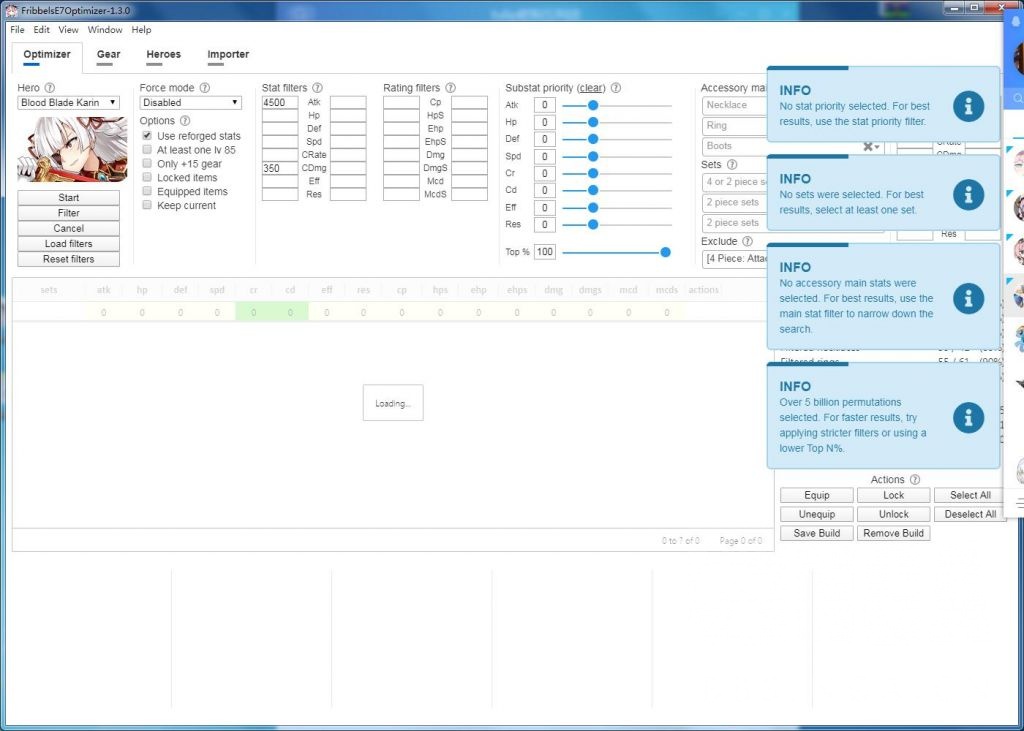Click the Substat priority help icon
Screen dimensions: 1024x731
click(x=616, y=88)
